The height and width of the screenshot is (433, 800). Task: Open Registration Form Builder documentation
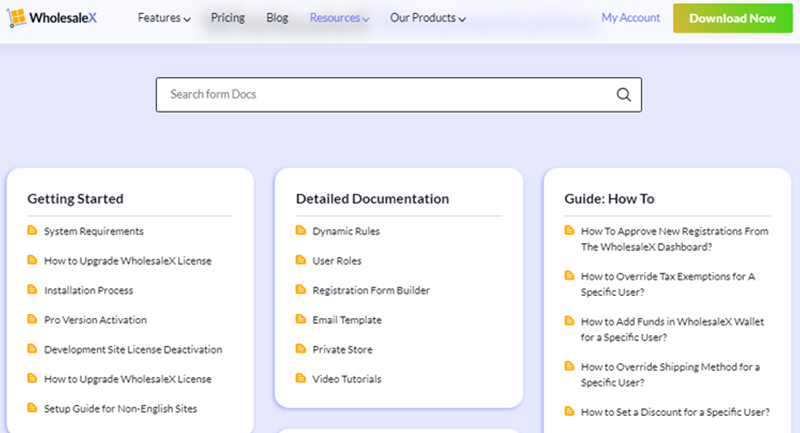click(x=371, y=290)
